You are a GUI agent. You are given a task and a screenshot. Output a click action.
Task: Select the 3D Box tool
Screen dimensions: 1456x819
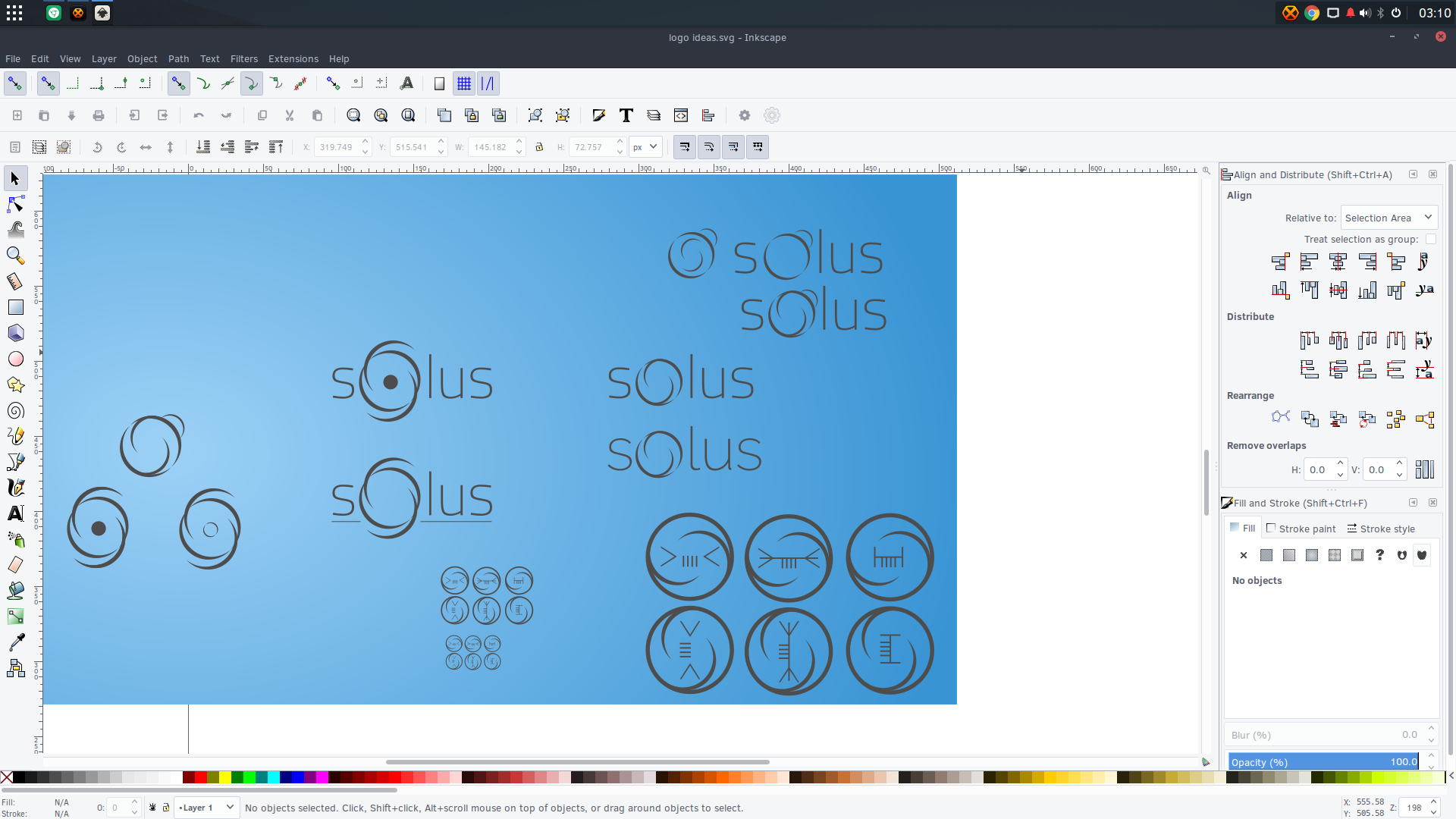pyautogui.click(x=15, y=333)
